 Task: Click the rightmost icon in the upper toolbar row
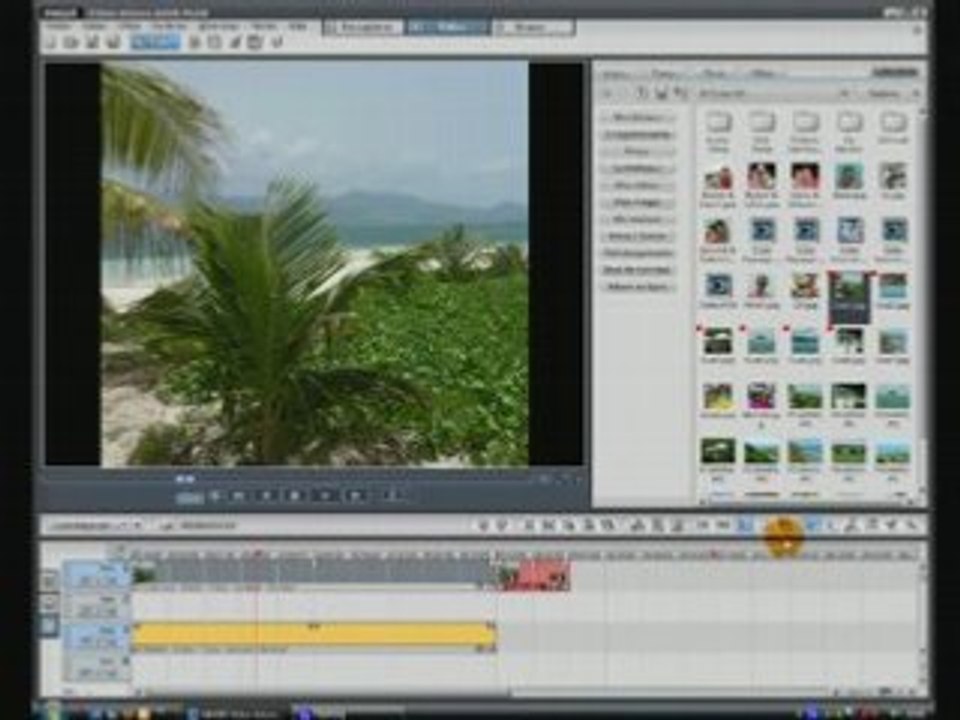(x=277, y=42)
